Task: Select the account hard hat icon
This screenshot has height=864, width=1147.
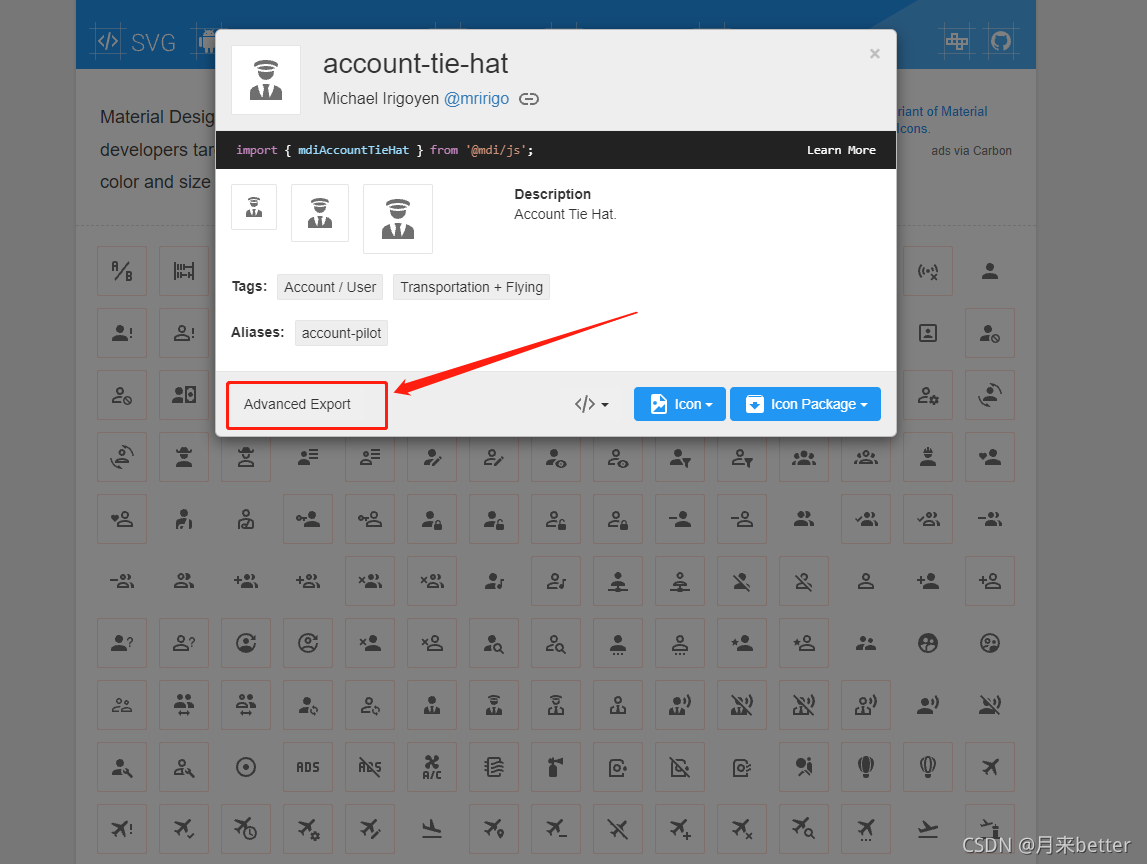Action: pyautogui.click(x=928, y=457)
